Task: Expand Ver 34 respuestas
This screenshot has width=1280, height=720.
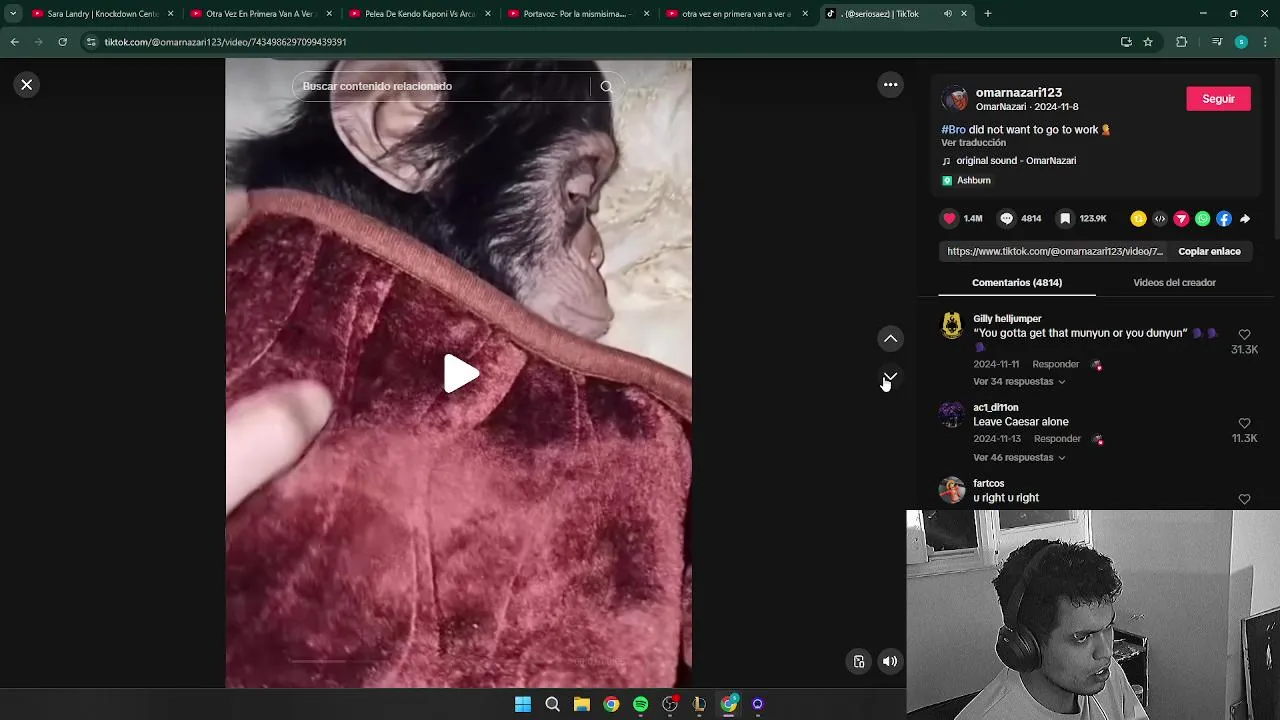Action: click(x=1019, y=382)
